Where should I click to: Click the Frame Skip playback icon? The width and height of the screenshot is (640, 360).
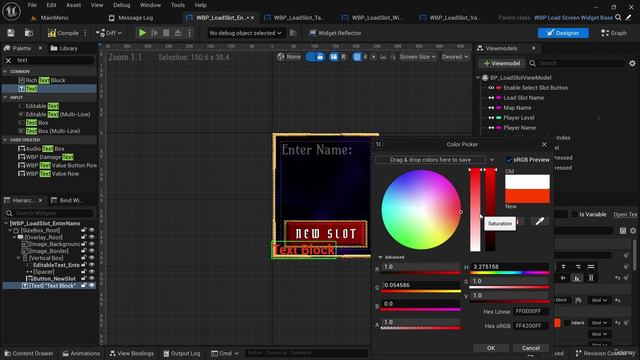(x=154, y=33)
